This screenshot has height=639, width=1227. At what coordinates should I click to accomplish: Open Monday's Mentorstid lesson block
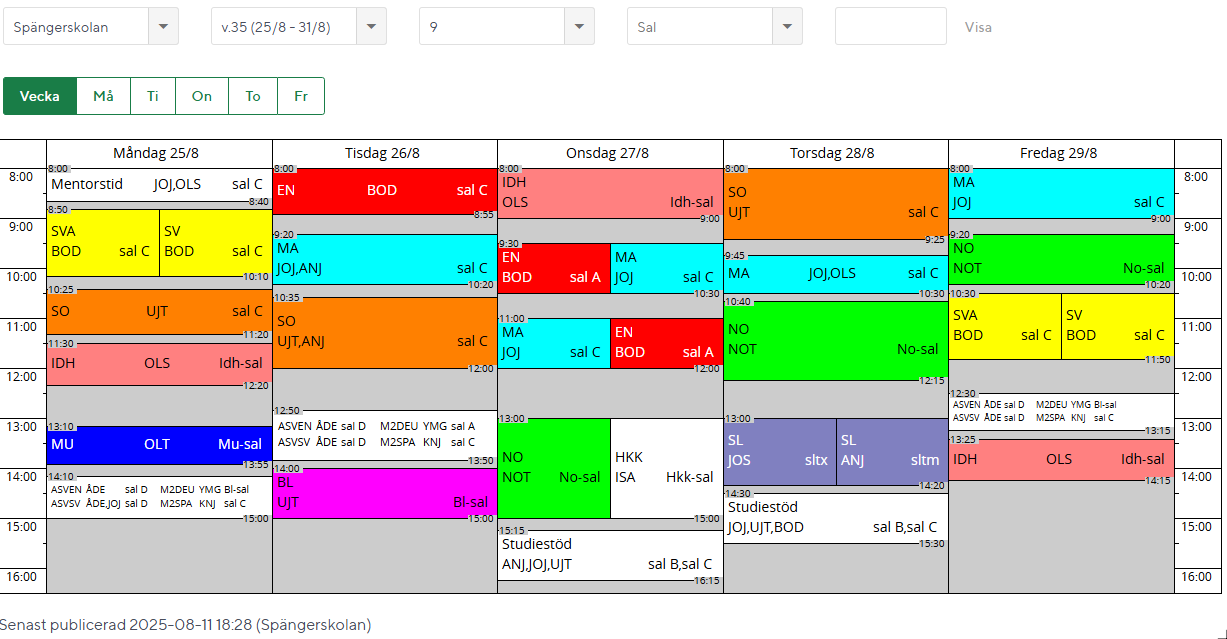click(x=159, y=186)
